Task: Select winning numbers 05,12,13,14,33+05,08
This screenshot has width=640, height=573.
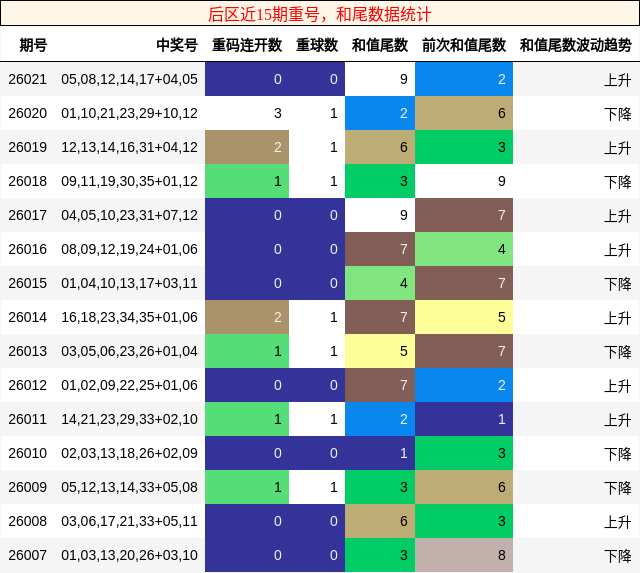Action: (x=129, y=487)
